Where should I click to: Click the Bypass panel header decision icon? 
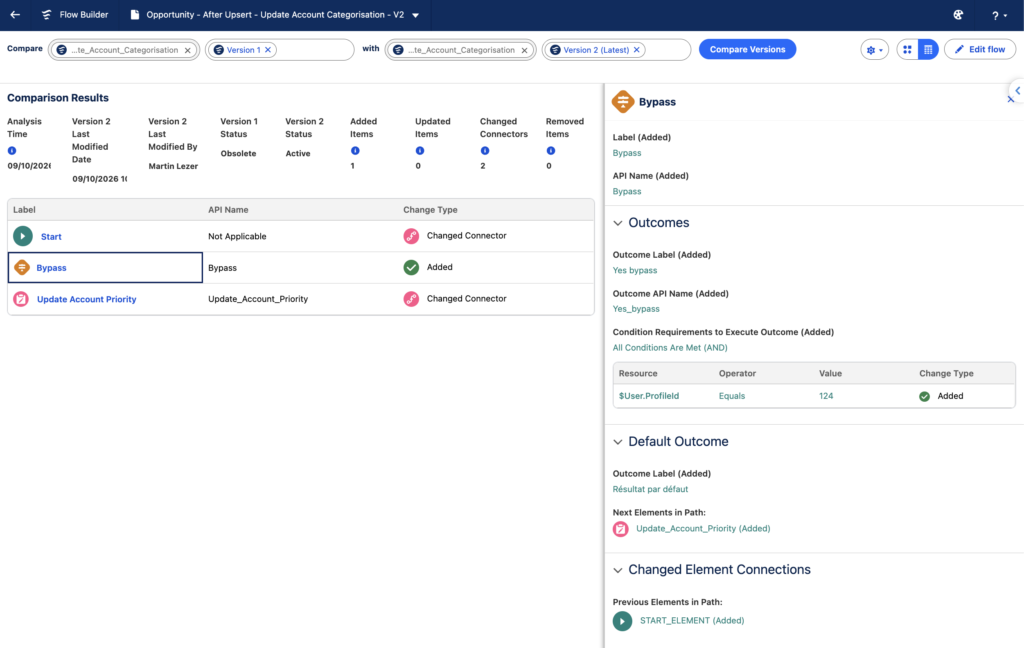click(x=623, y=102)
